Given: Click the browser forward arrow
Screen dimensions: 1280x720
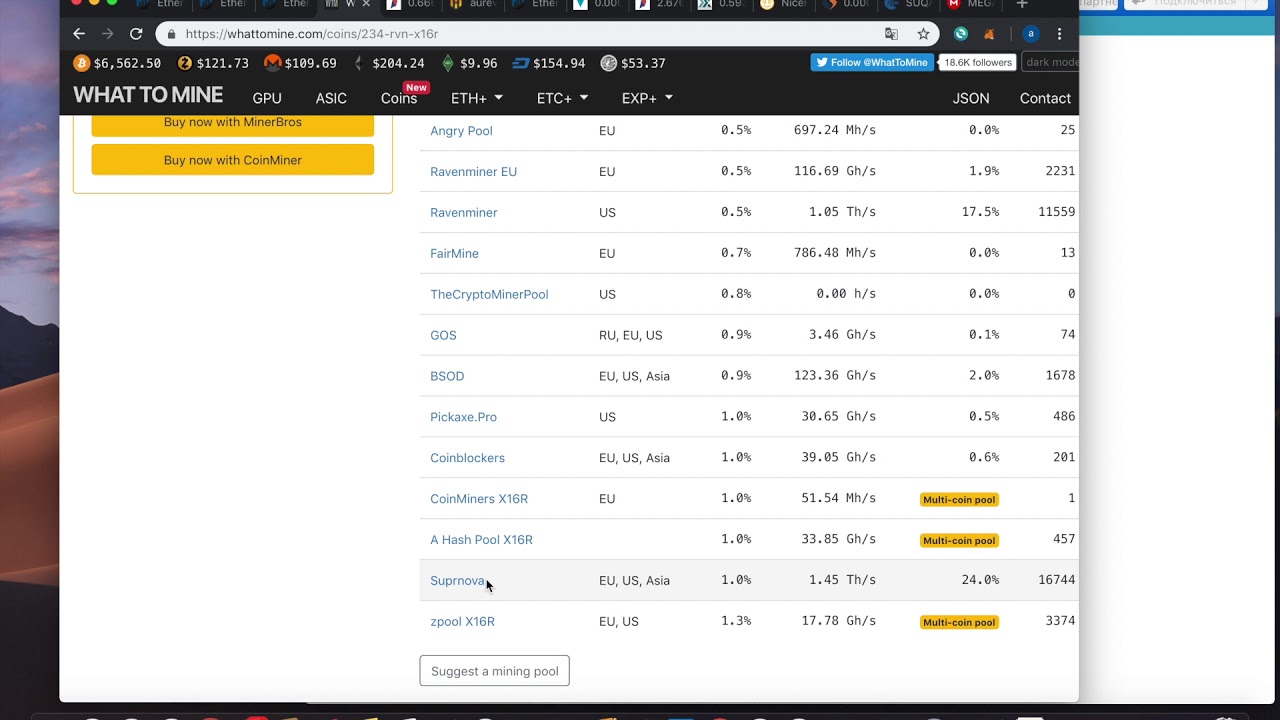Looking at the screenshot, I should click(x=108, y=33).
